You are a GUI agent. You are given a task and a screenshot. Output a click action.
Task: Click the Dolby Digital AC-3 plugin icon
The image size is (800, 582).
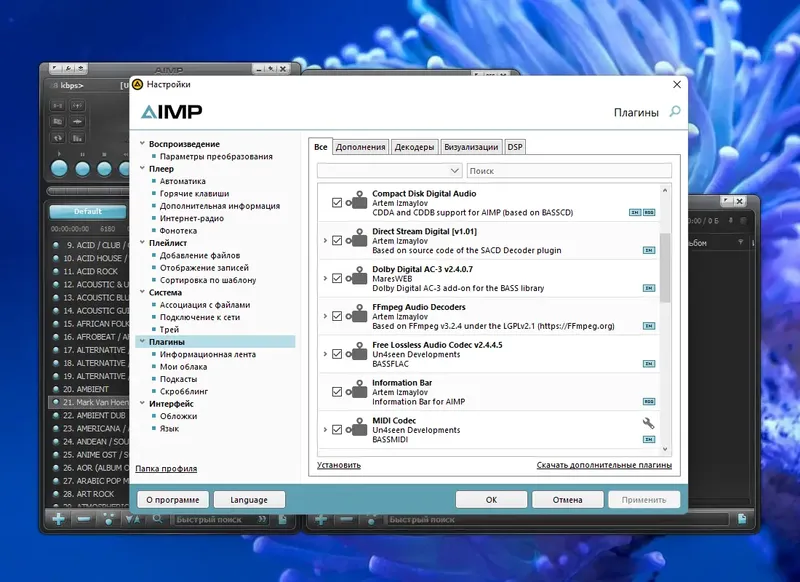(x=357, y=276)
